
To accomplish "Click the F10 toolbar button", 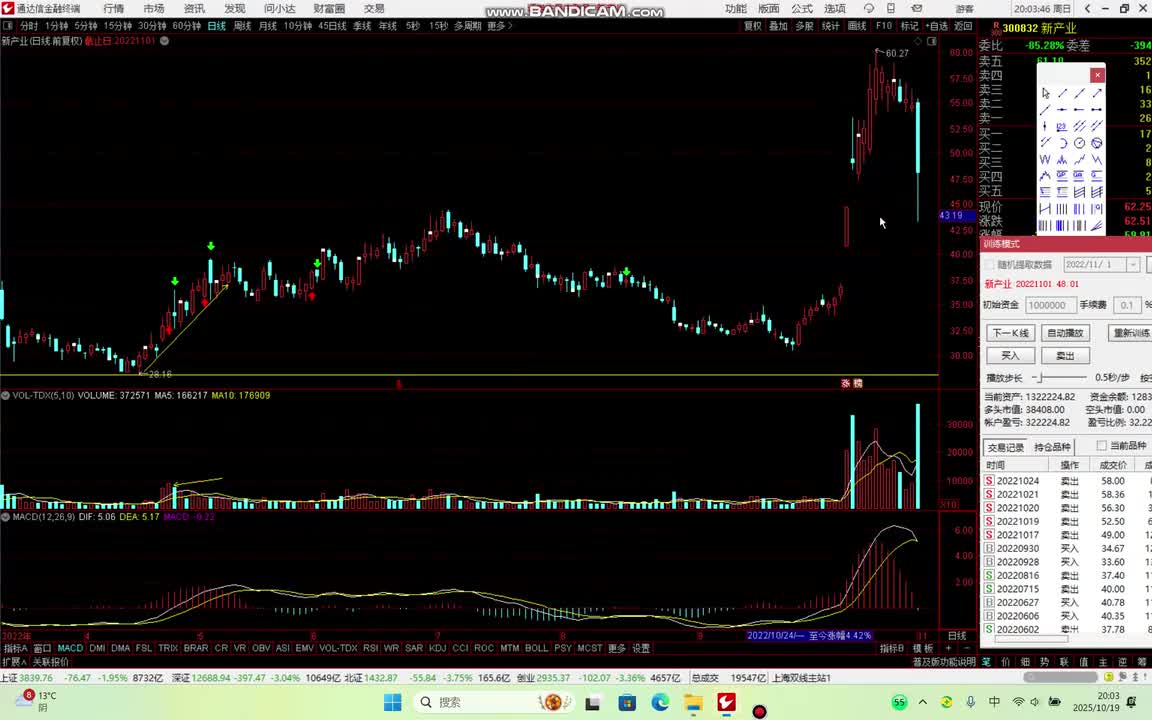I will pyautogui.click(x=884, y=26).
